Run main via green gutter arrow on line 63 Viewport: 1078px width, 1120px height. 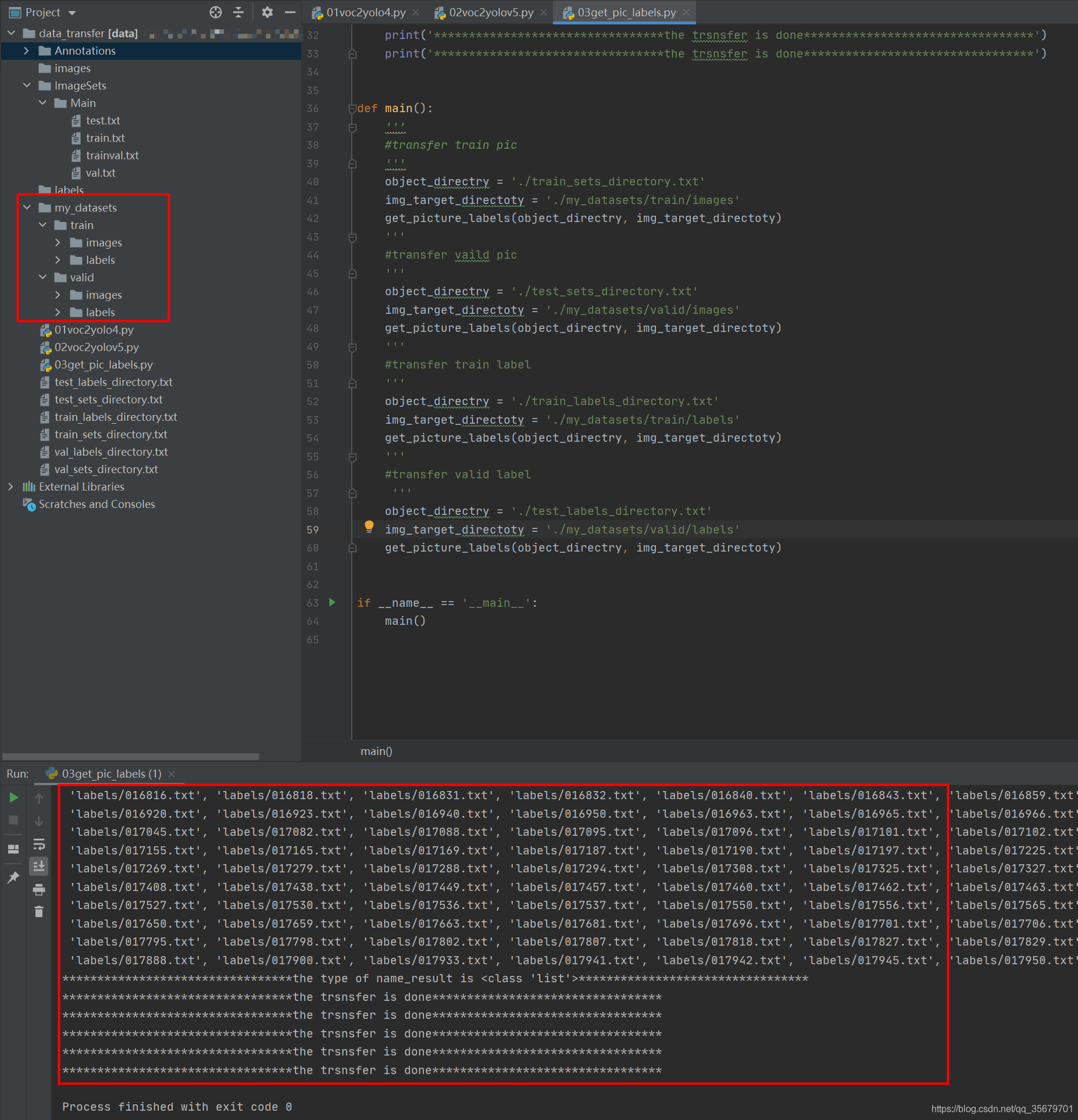point(332,602)
